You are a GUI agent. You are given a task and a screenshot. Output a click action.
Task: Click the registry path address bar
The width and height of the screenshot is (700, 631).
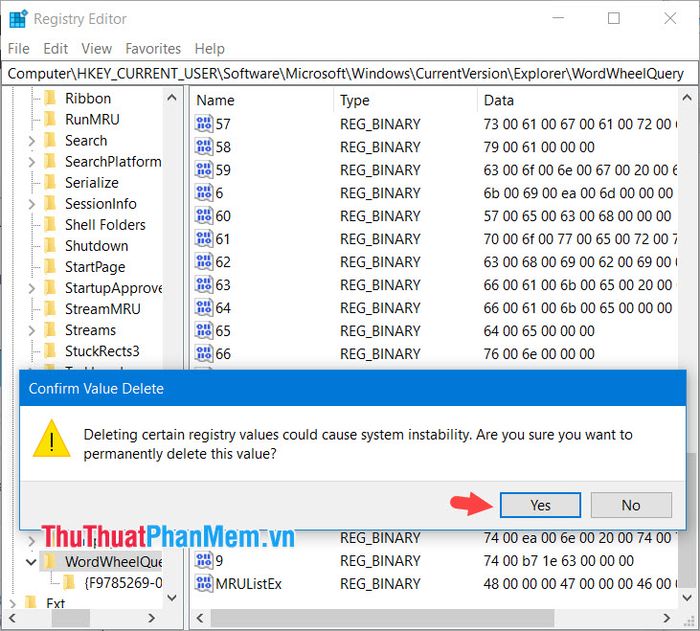coord(350,73)
